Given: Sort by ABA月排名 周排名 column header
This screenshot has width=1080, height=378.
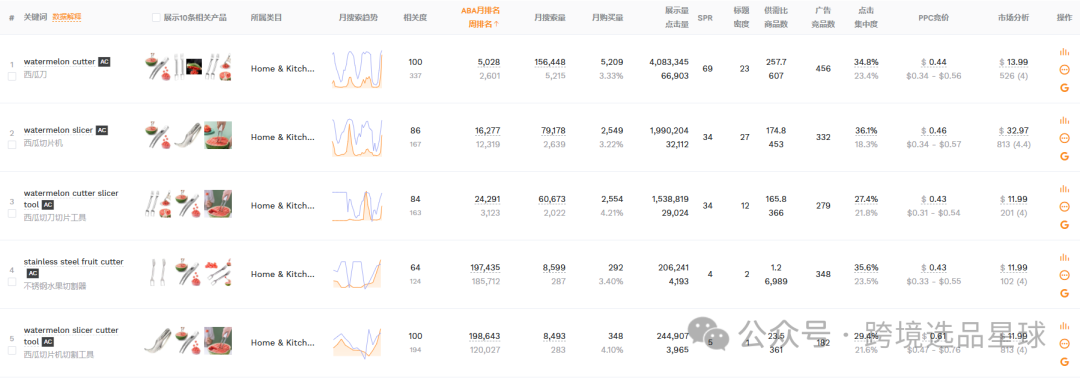Looking at the screenshot, I should click(480, 17).
